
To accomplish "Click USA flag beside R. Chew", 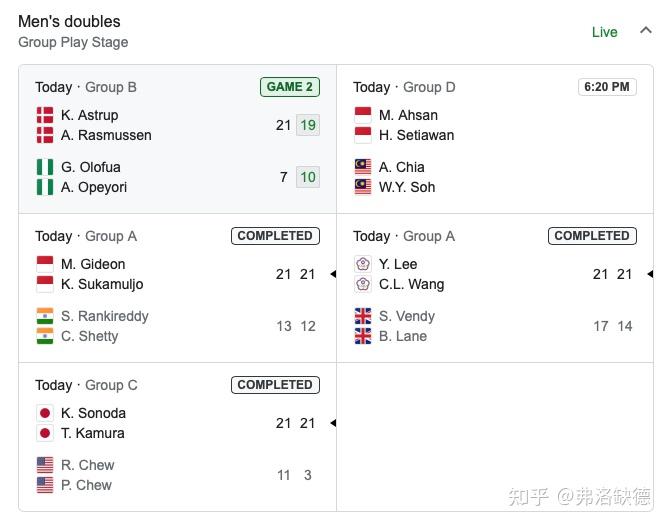I will (x=45, y=465).
